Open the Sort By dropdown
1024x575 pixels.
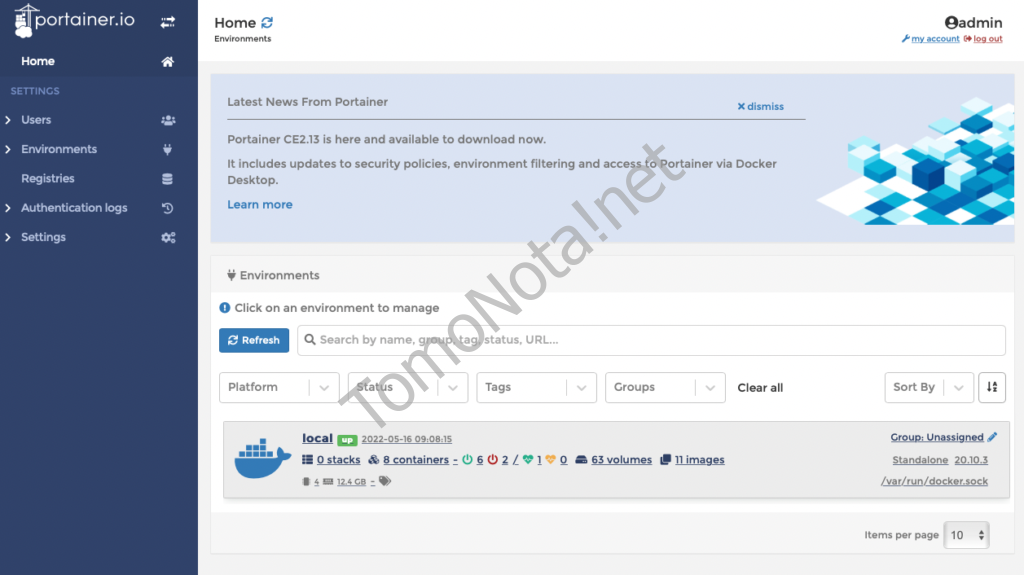coord(928,388)
